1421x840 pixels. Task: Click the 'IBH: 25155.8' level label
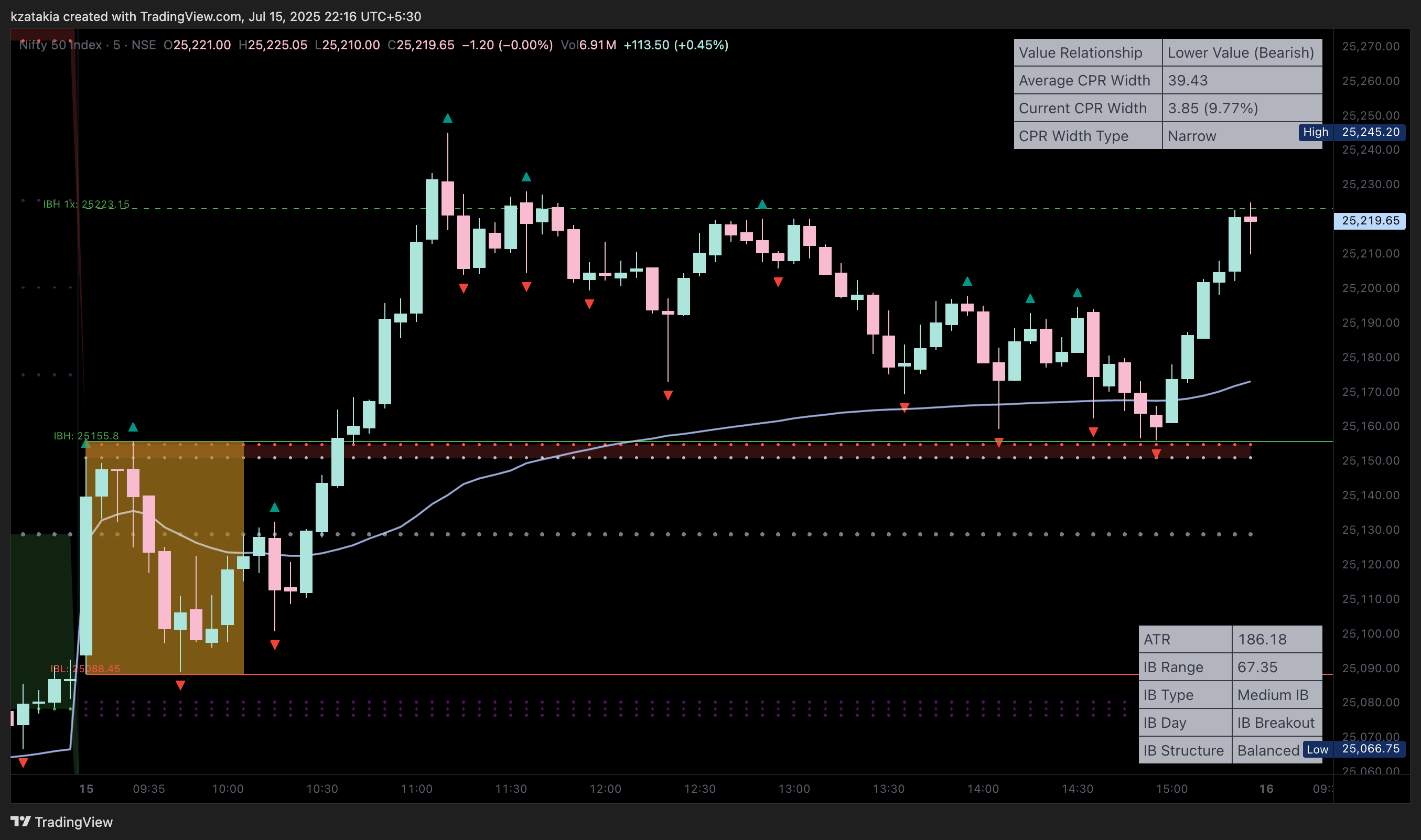(86, 435)
